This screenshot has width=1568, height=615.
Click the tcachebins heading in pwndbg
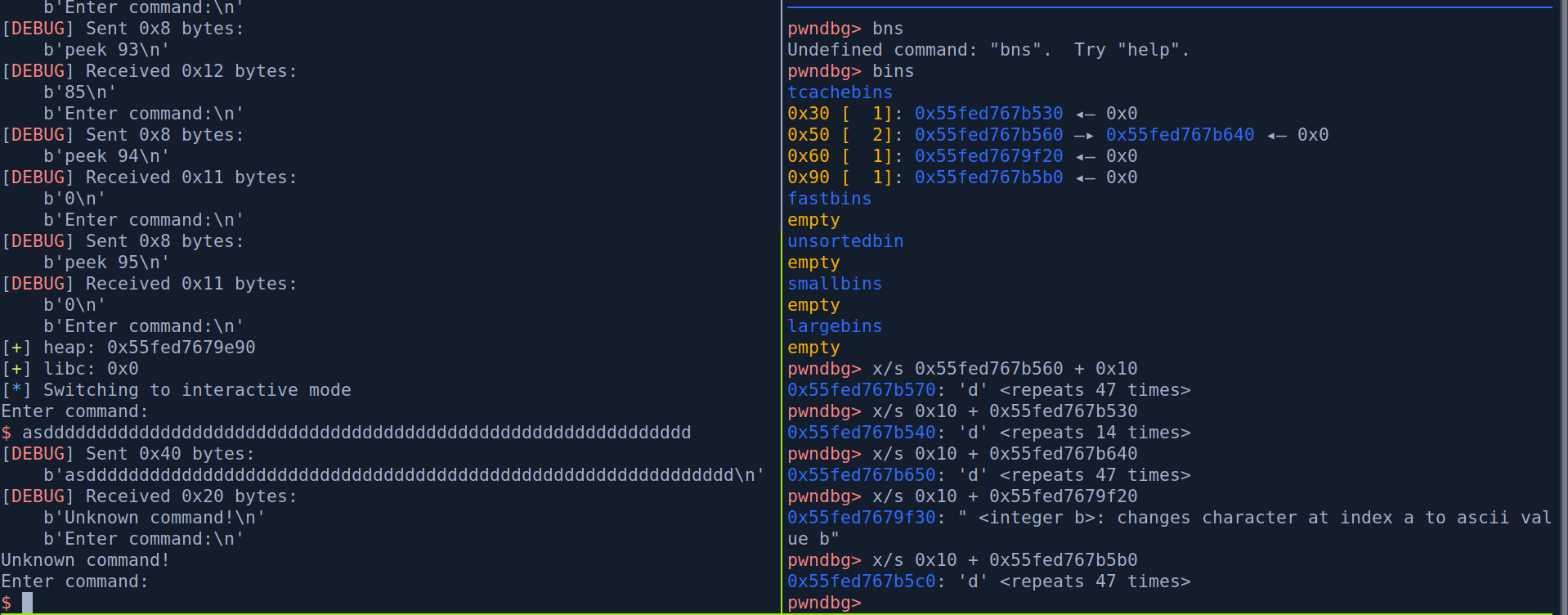(x=840, y=92)
